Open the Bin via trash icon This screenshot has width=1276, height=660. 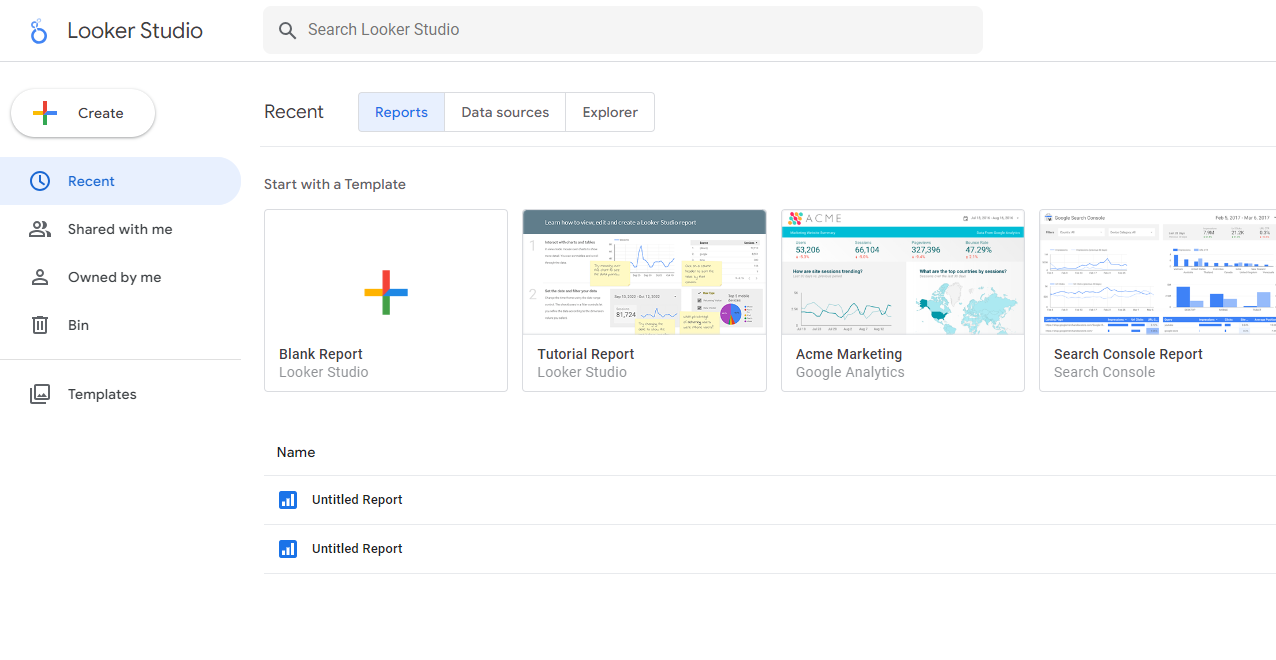point(40,325)
